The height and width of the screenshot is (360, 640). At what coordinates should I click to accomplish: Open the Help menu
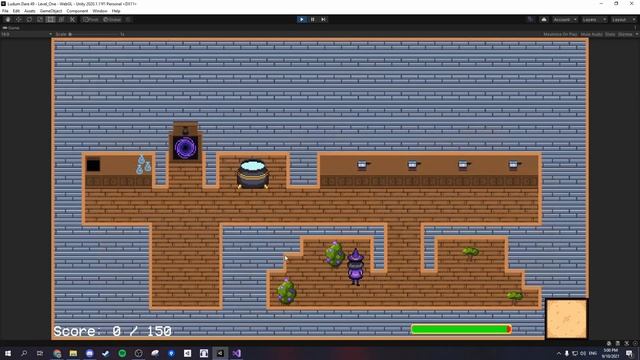[116, 11]
